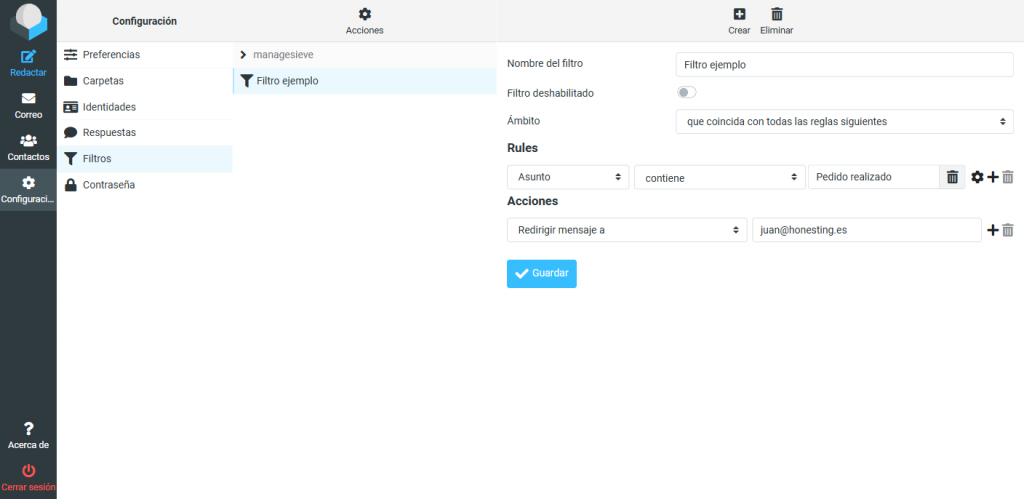Click the Eliminar trash icon in toolbar
This screenshot has height=499, width=1024.
tap(776, 15)
